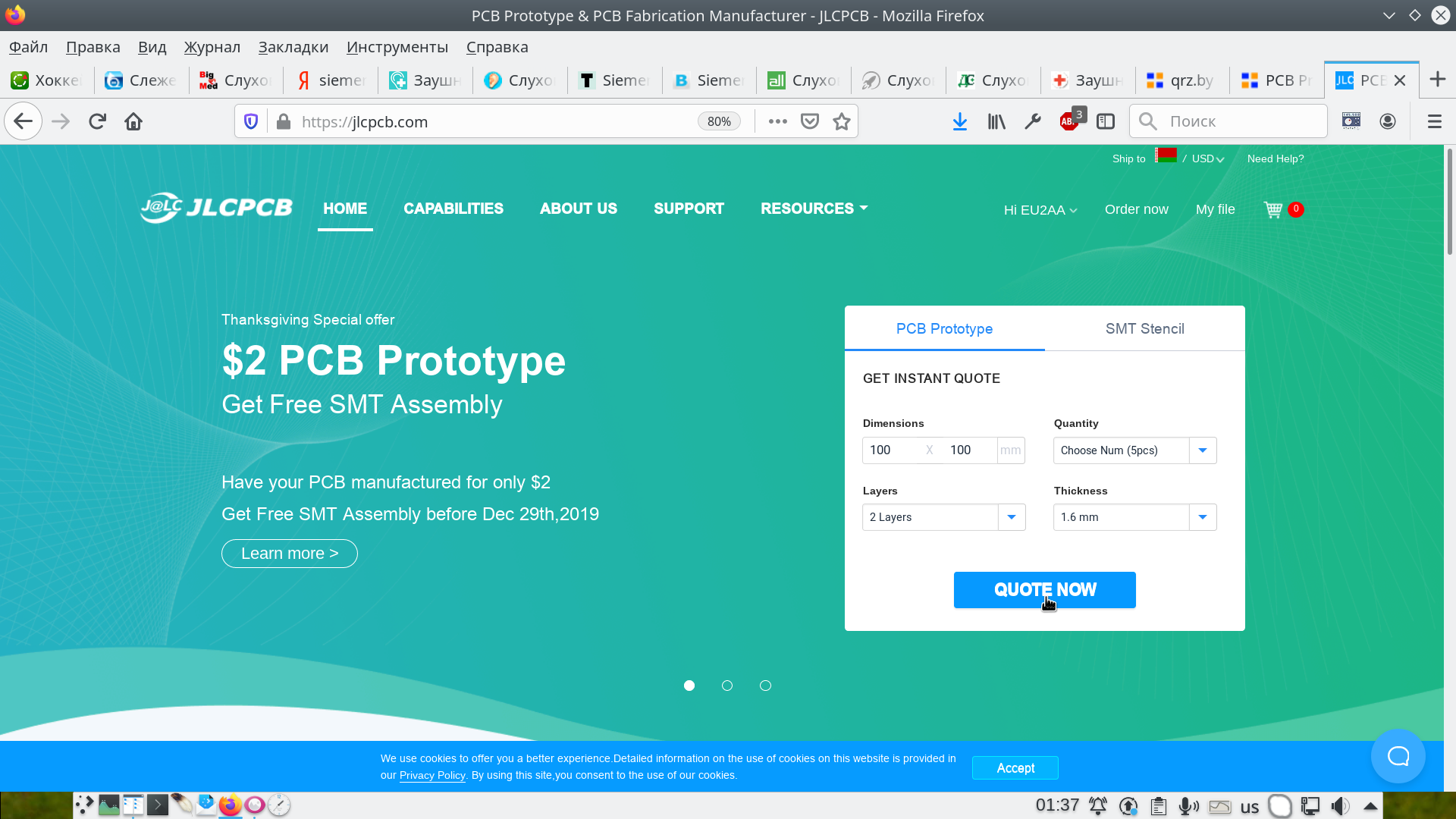Click the Learn more button
This screenshot has width=1456, height=819.
[x=290, y=554]
